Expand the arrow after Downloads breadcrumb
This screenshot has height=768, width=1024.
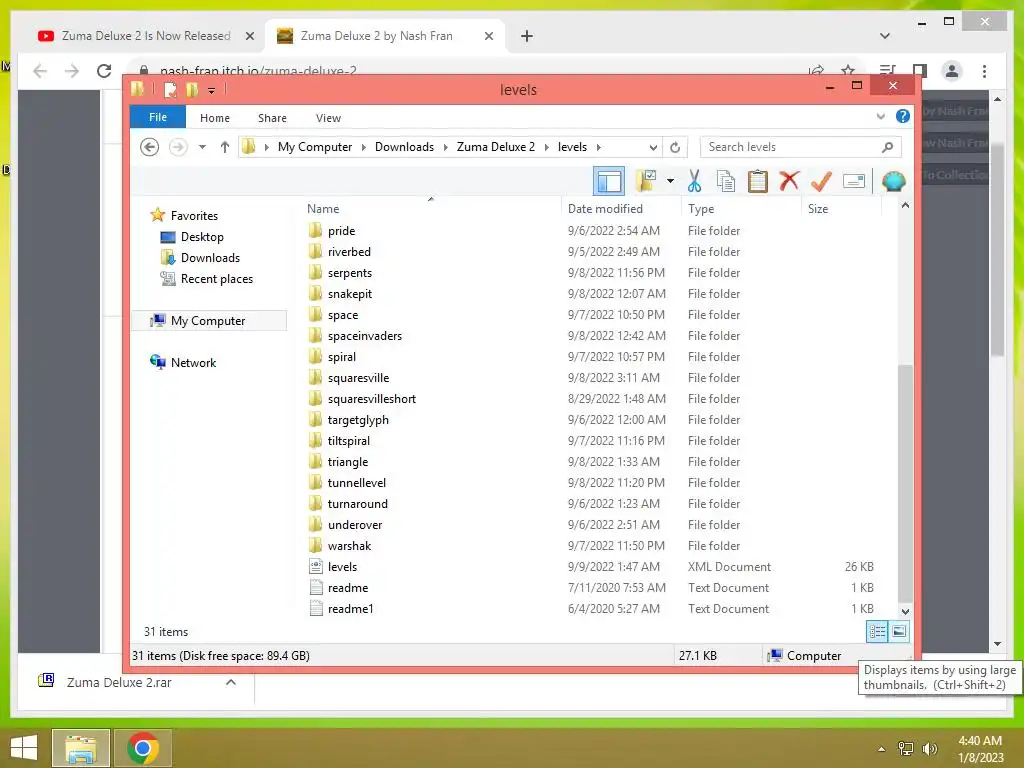(445, 147)
